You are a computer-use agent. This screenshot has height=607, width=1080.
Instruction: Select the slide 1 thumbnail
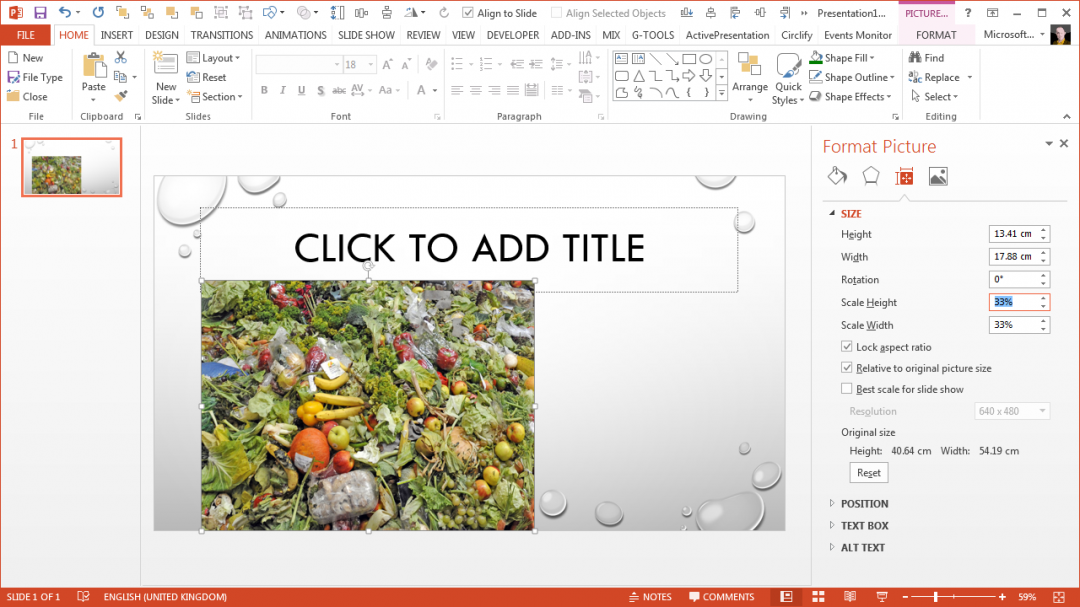[71, 167]
